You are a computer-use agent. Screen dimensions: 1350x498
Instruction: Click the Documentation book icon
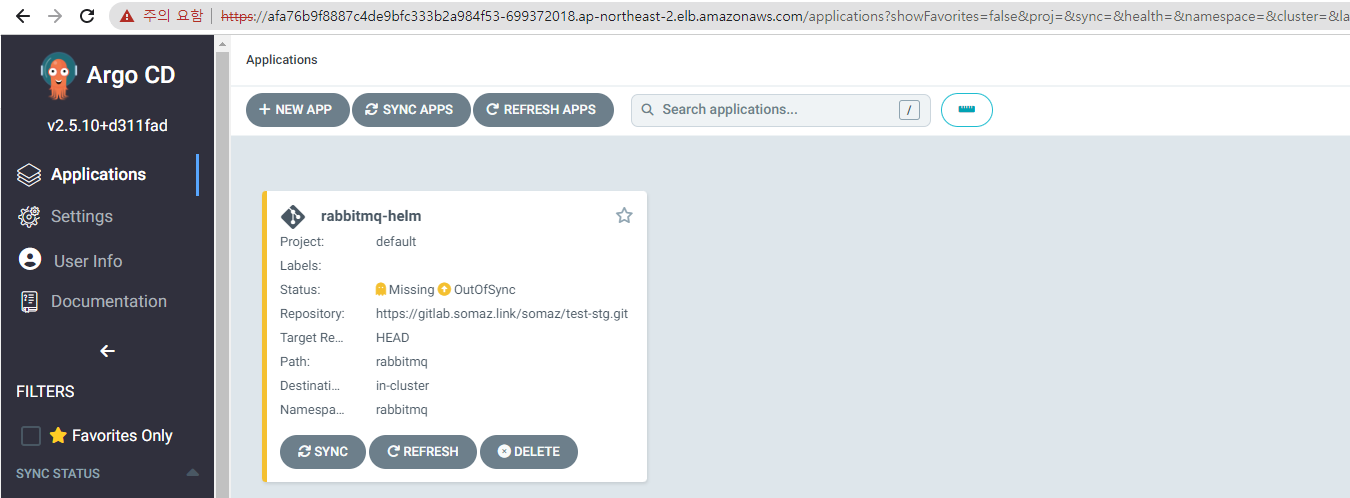pyautogui.click(x=29, y=302)
